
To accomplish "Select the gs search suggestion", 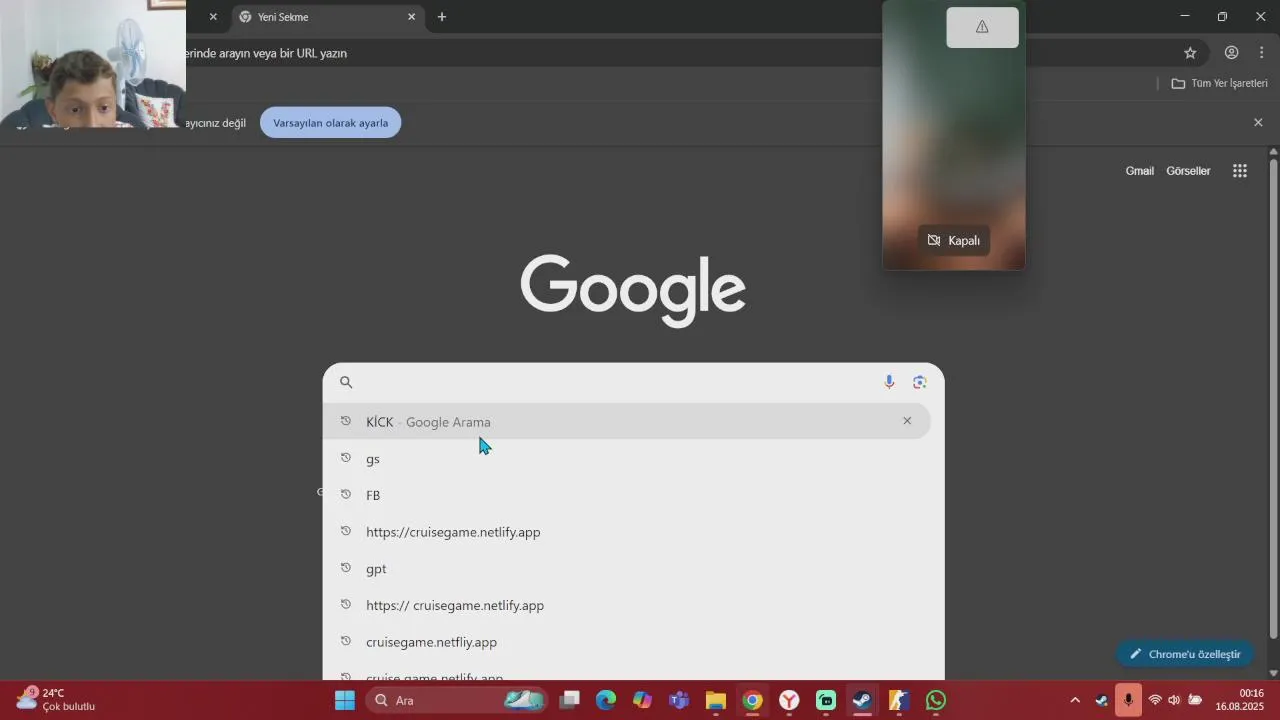I will click(628, 458).
